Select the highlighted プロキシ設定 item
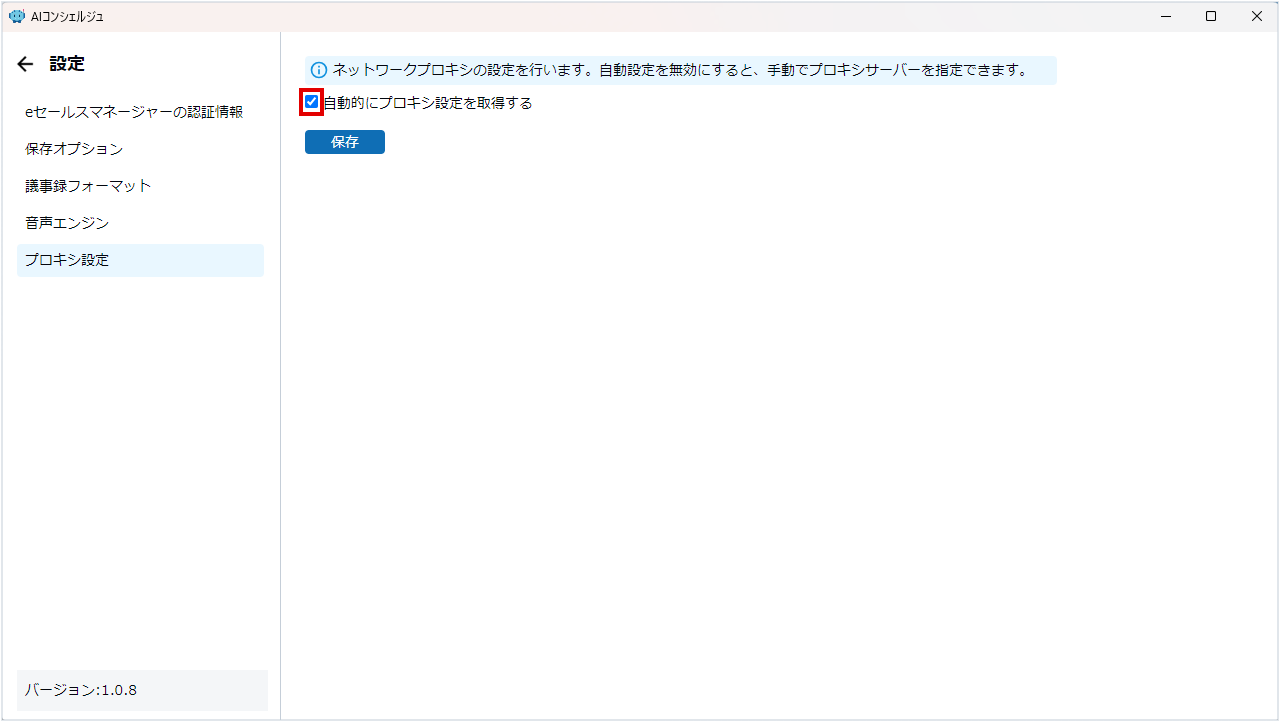 (x=67, y=260)
